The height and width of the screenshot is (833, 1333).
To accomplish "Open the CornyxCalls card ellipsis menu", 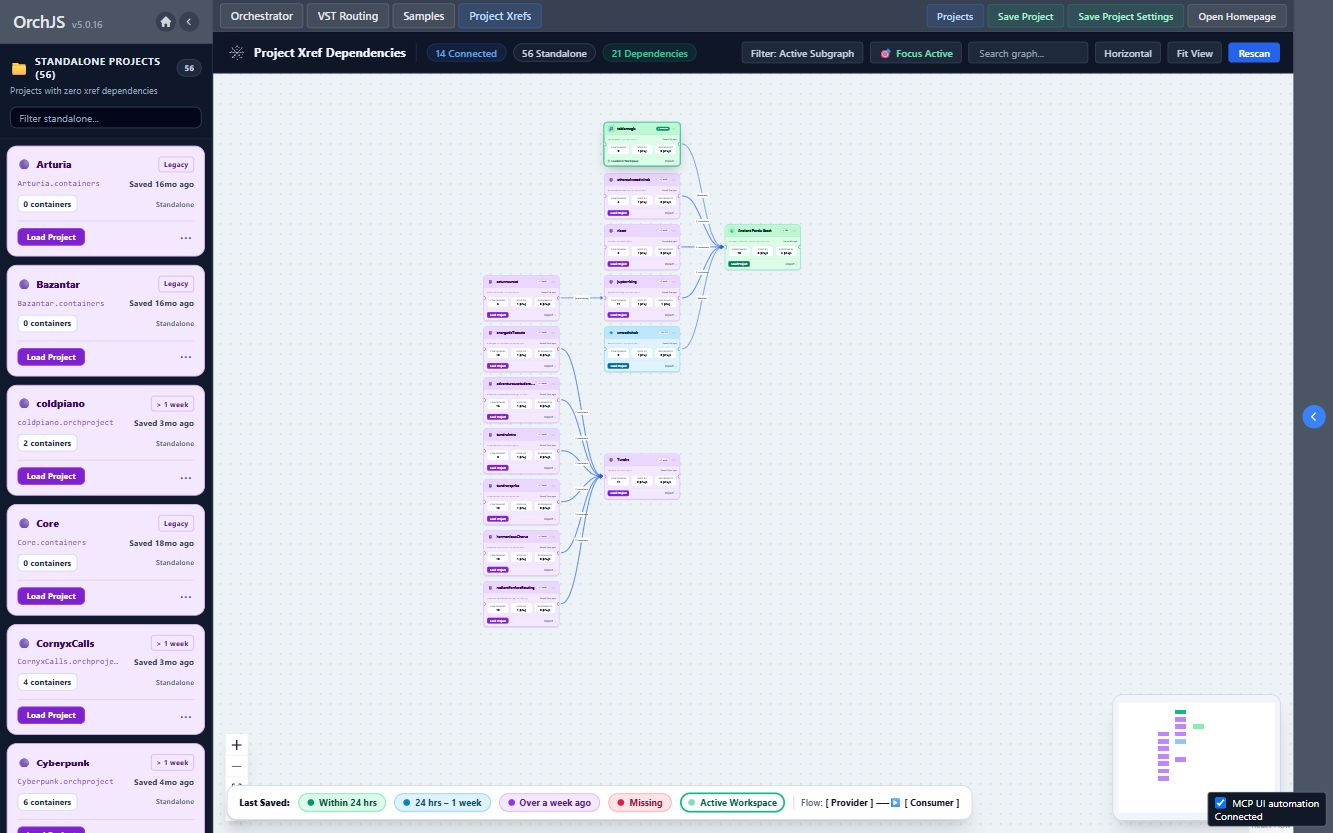I will click(186, 715).
